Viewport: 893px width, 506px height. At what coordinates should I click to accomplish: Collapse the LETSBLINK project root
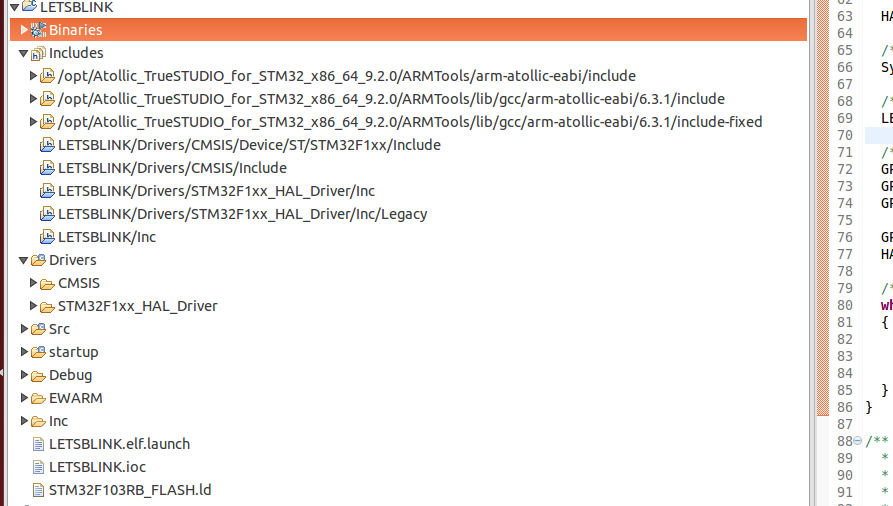15,7
